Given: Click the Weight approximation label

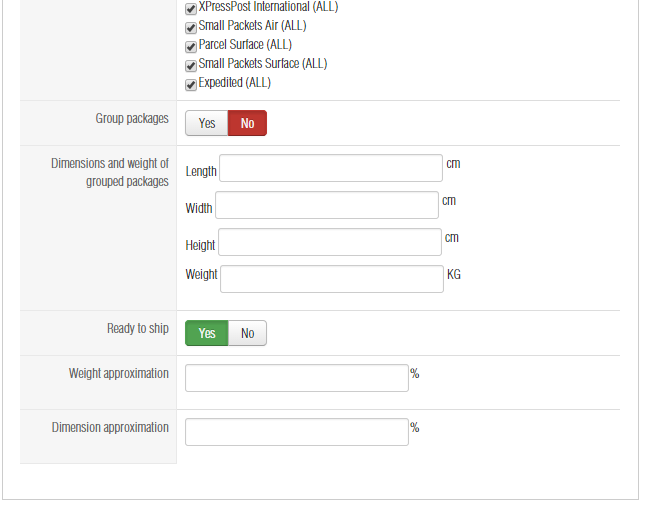Looking at the screenshot, I should 118,374.
